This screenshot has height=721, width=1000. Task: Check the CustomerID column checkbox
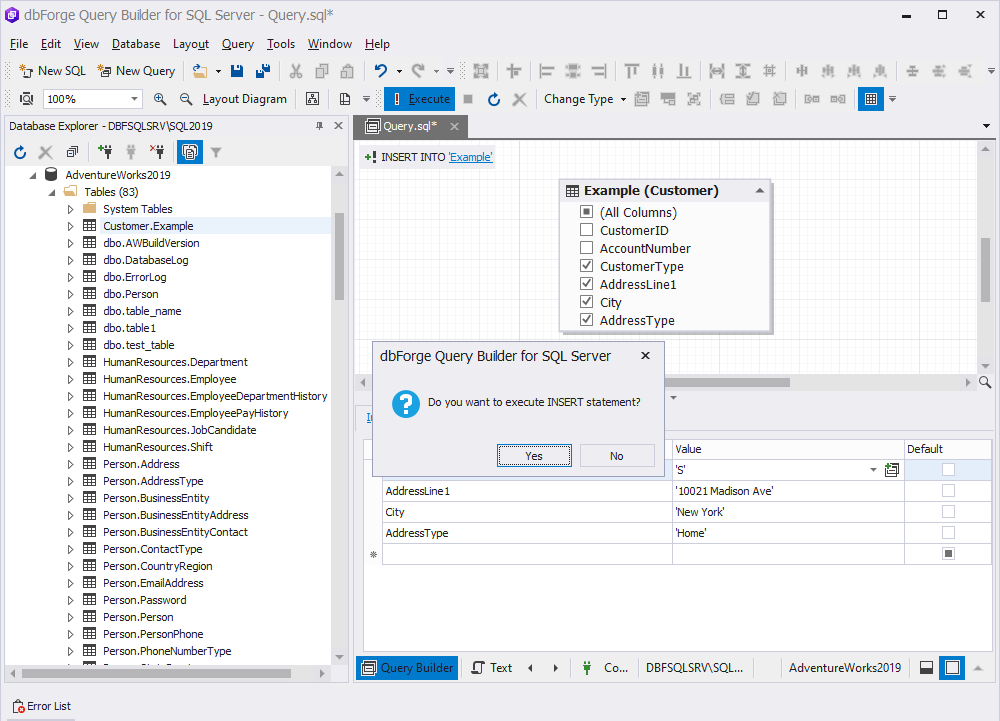(x=586, y=229)
